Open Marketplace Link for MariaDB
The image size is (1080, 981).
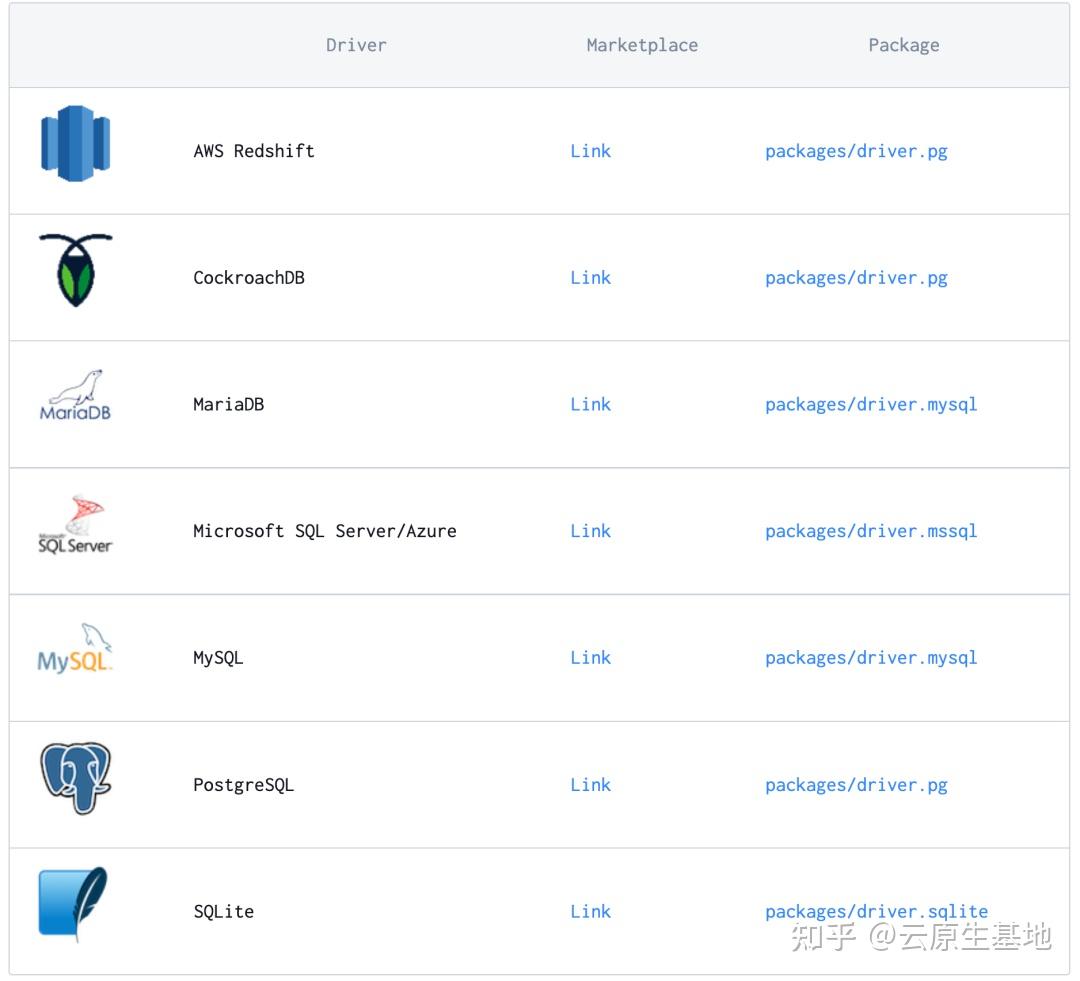[x=590, y=404]
